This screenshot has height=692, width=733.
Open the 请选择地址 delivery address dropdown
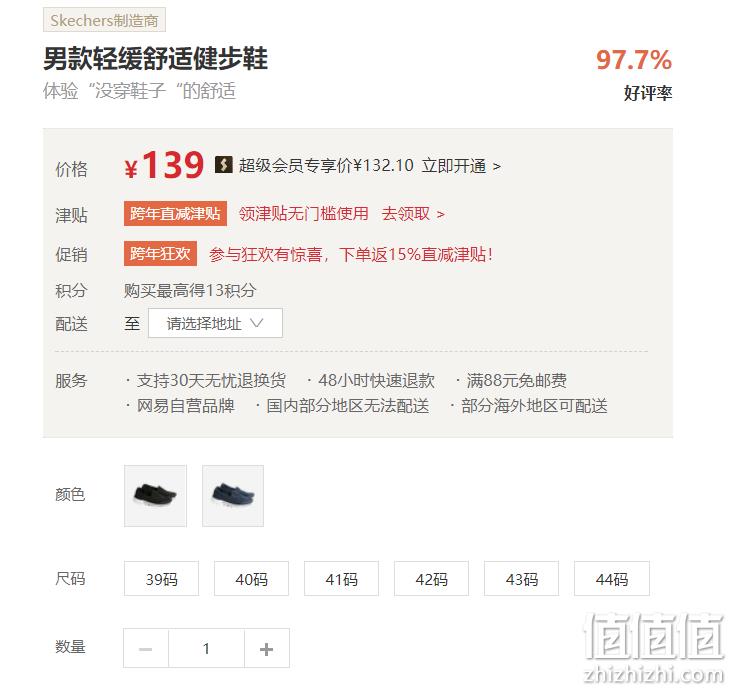point(216,323)
